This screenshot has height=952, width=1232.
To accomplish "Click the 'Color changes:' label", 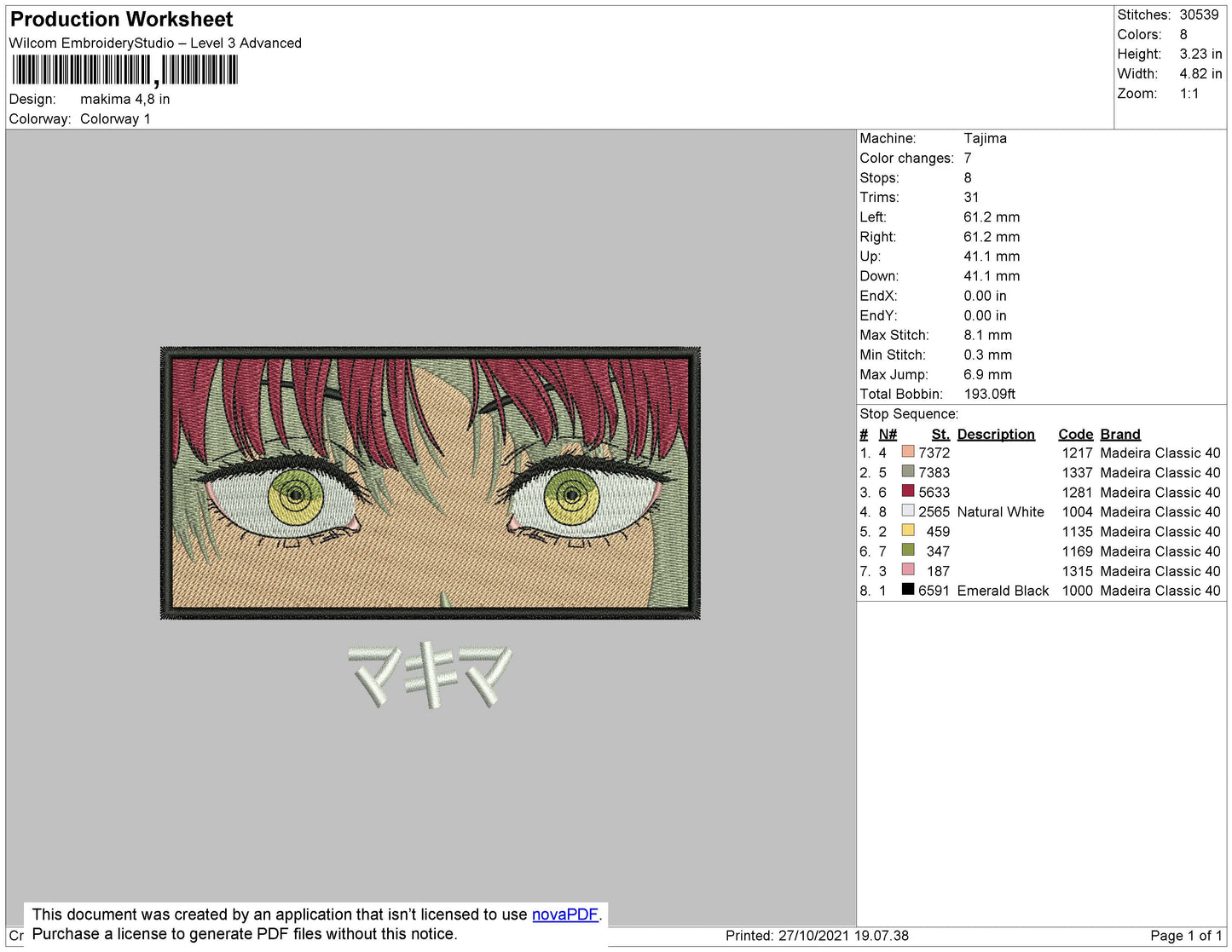I will 906,158.
